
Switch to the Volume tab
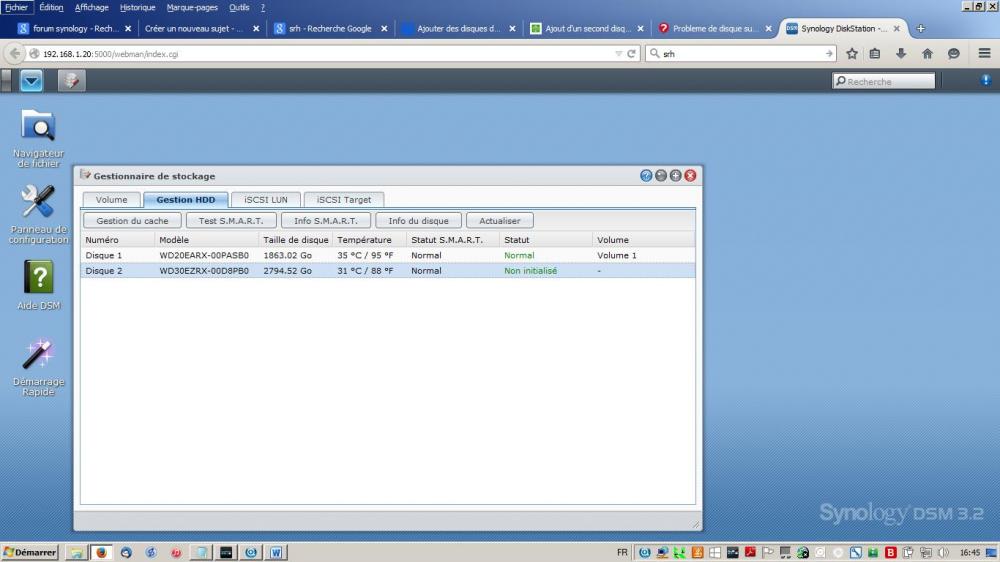pyautogui.click(x=111, y=200)
